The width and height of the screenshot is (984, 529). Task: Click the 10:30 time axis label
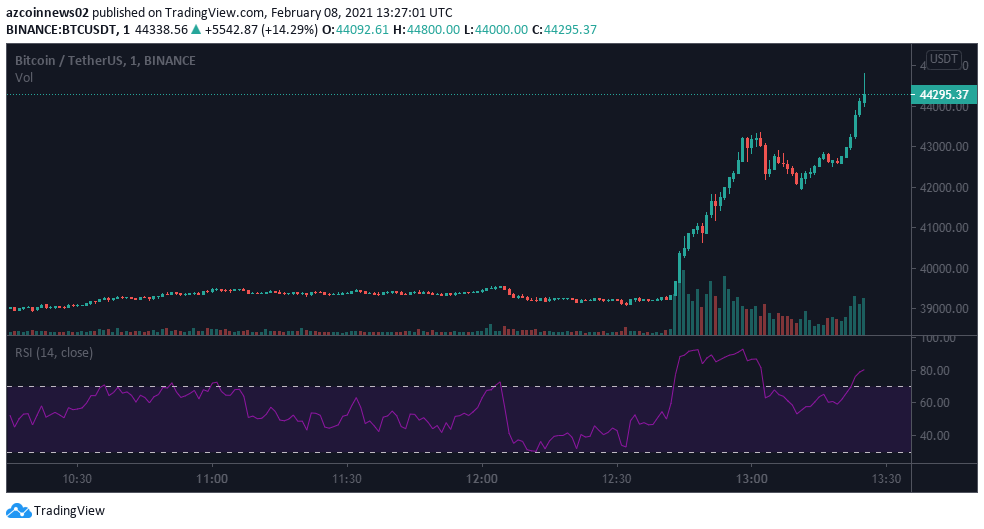pos(77,479)
